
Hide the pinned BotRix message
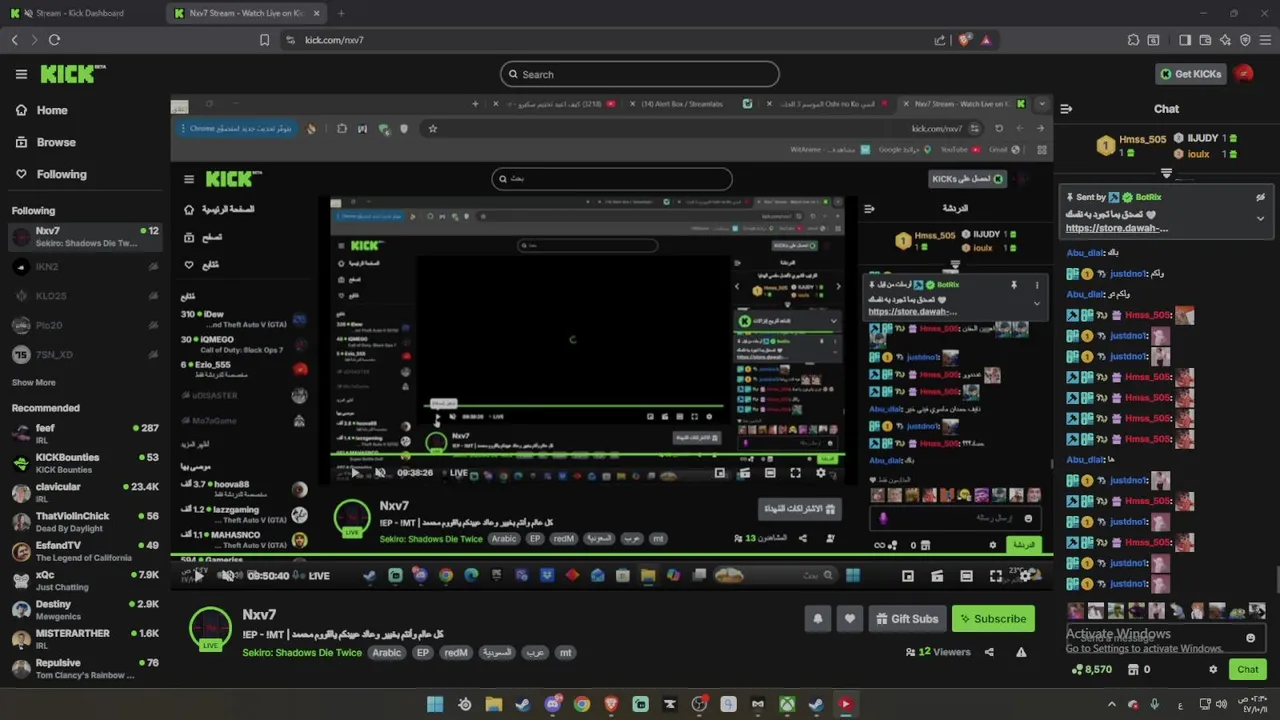(x=1260, y=197)
